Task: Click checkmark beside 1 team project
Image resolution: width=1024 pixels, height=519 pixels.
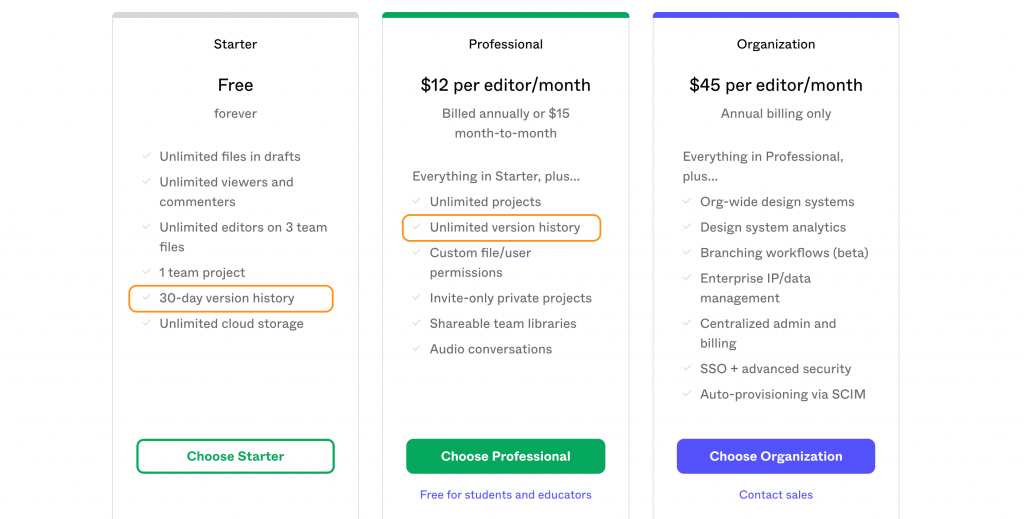Action: (x=147, y=272)
